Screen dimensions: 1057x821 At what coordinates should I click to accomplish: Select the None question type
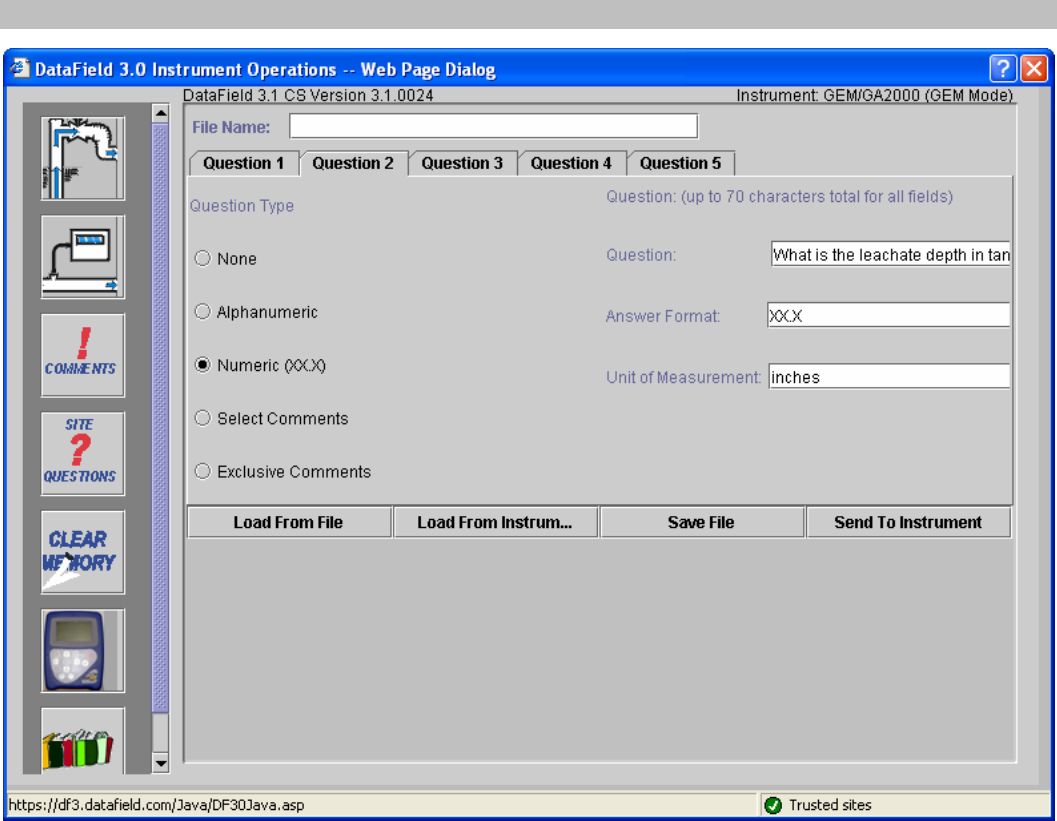coord(202,258)
